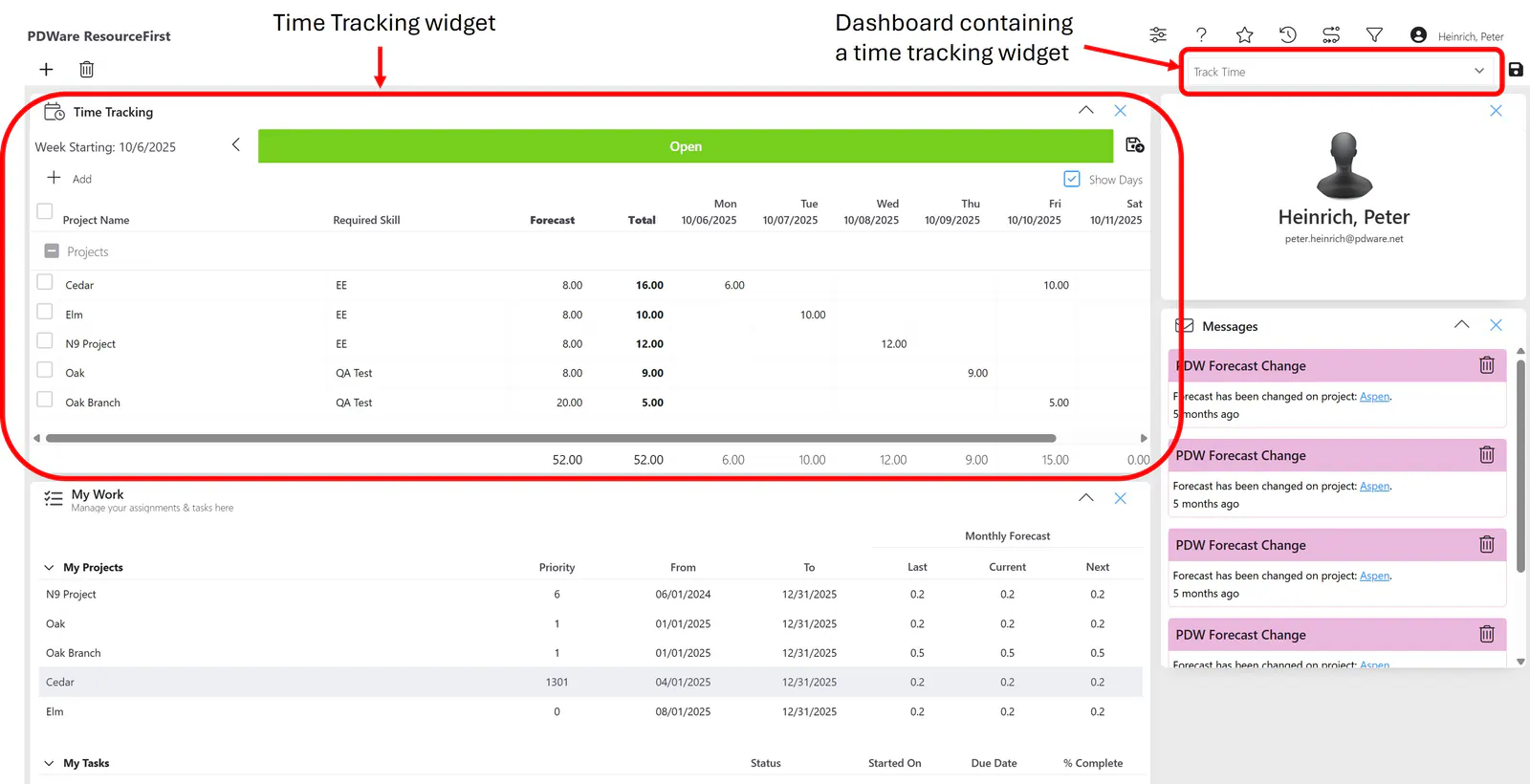Screen dimensions: 1530x784
Task: Uncheck the Show Days checkbox
Action: [1072, 179]
